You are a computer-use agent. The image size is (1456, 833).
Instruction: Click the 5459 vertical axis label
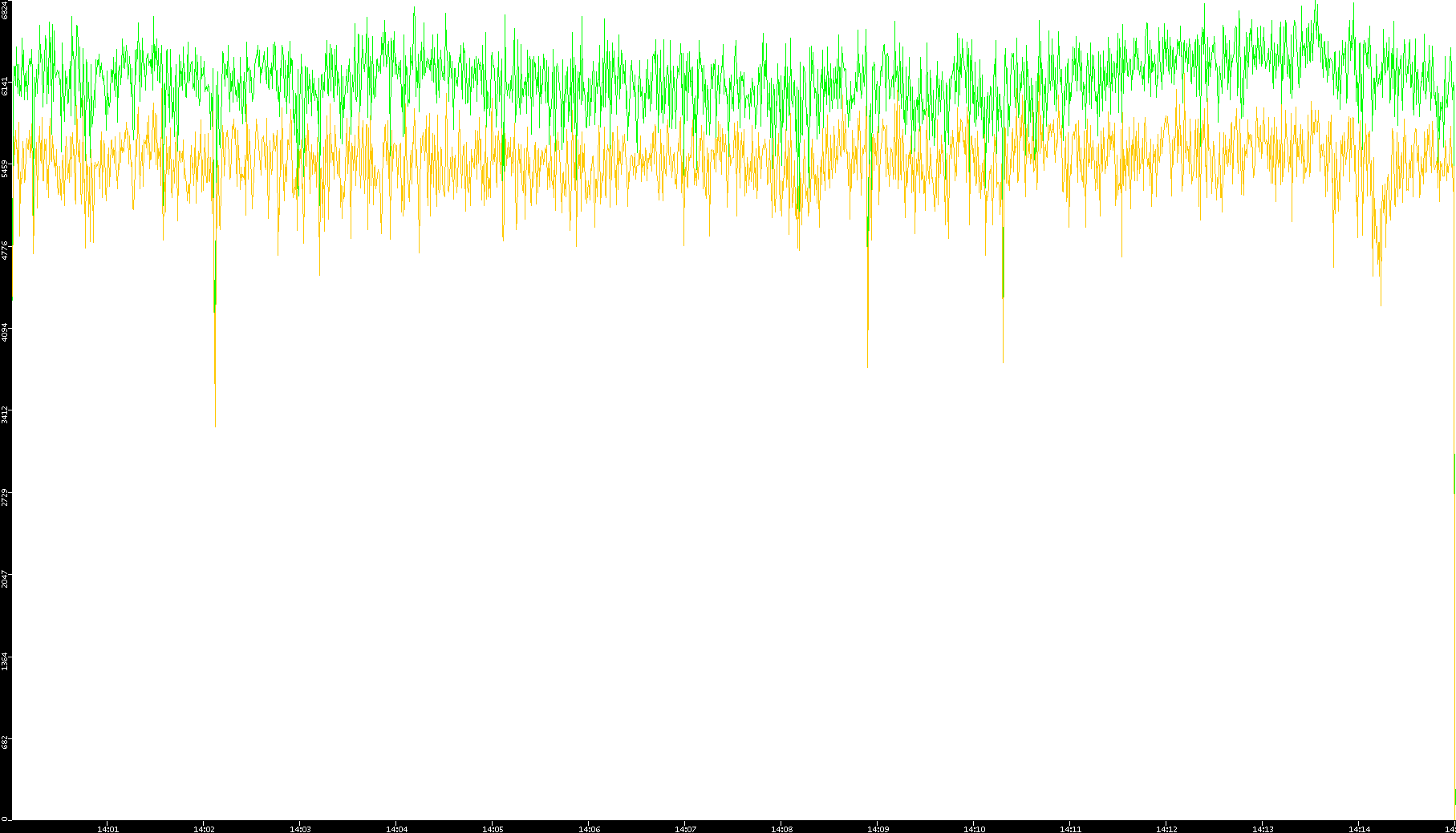(x=6, y=168)
